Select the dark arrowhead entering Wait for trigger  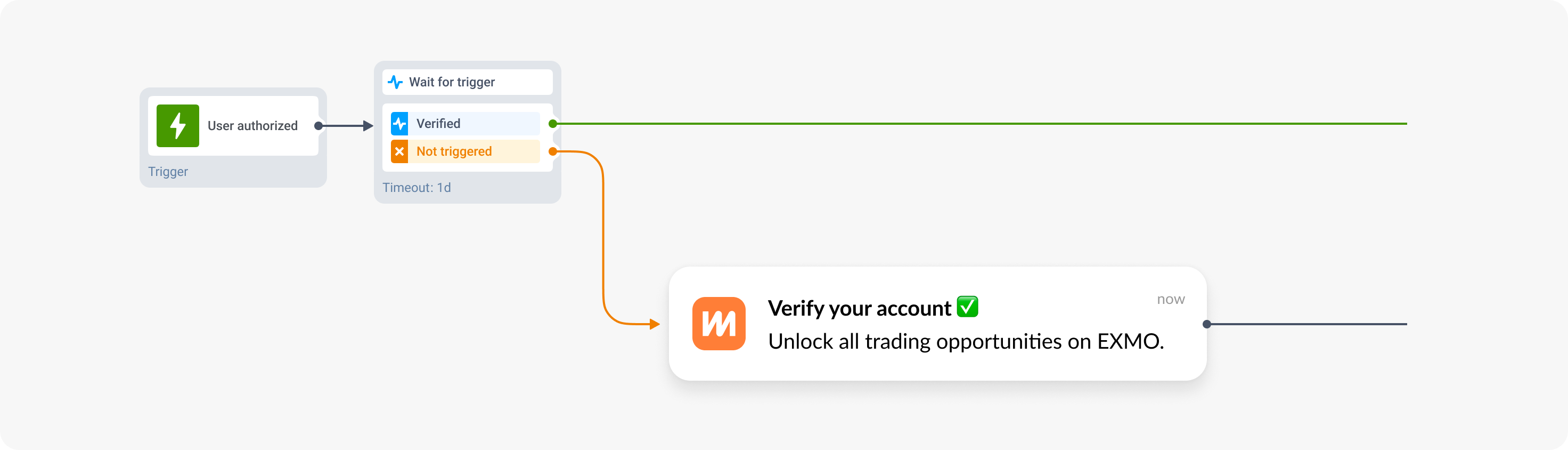pyautogui.click(x=367, y=126)
